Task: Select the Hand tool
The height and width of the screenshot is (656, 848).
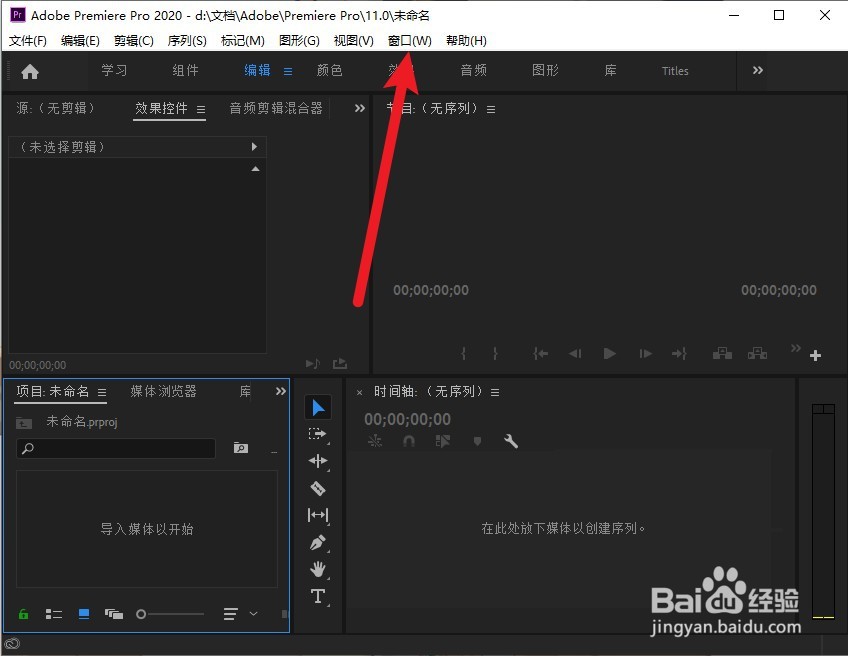Action: [318, 569]
